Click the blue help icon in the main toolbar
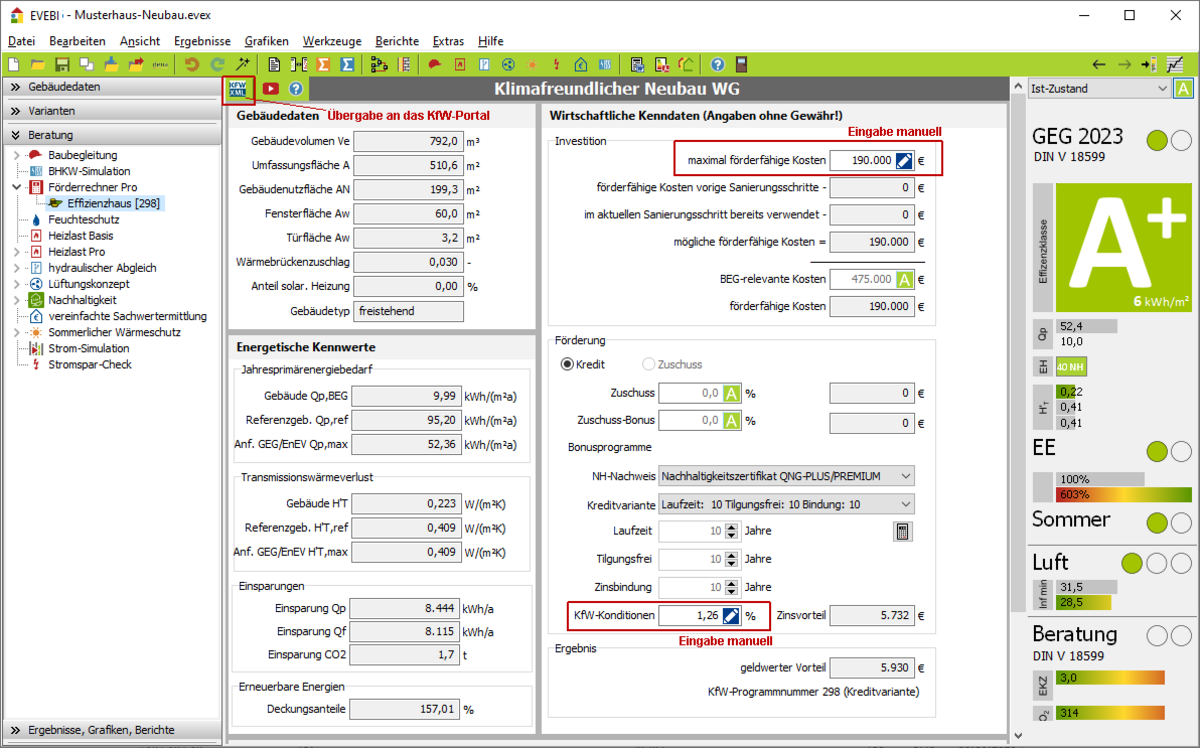 (x=717, y=64)
